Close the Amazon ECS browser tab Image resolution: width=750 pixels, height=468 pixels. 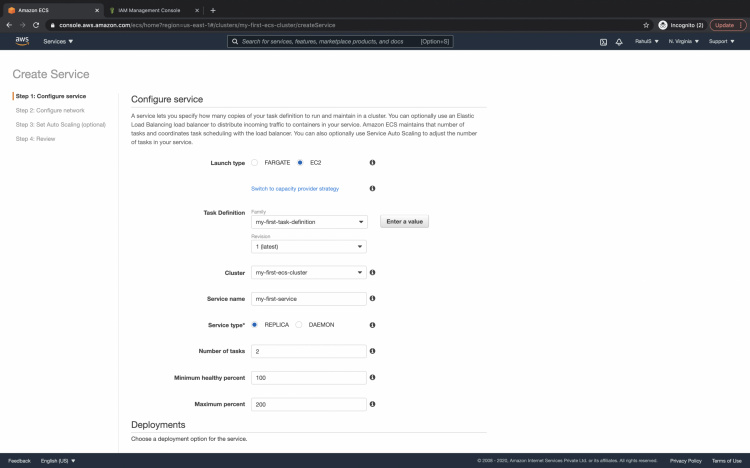tap(97, 10)
